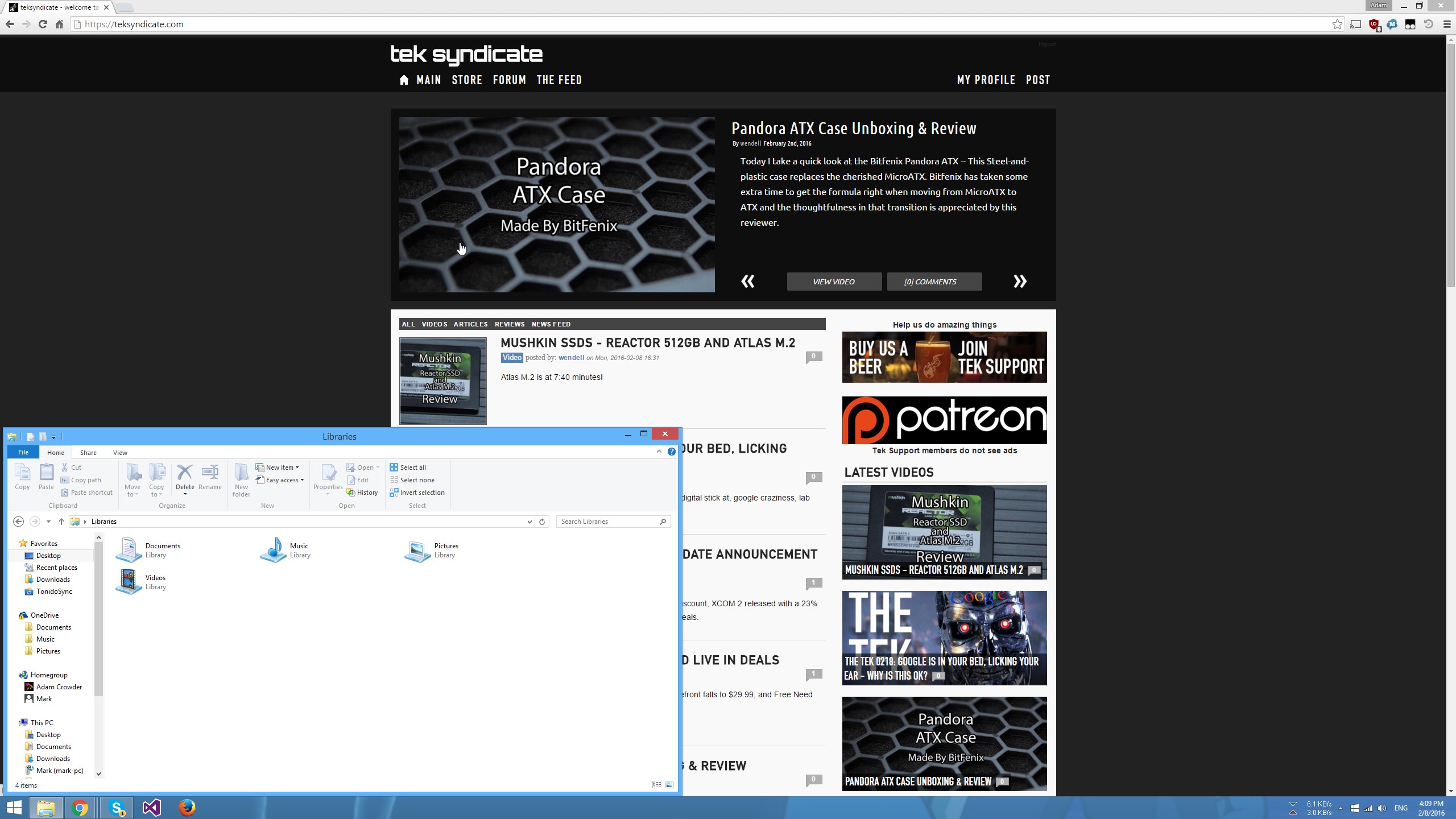Click the volume icon in system tray

[1382, 808]
